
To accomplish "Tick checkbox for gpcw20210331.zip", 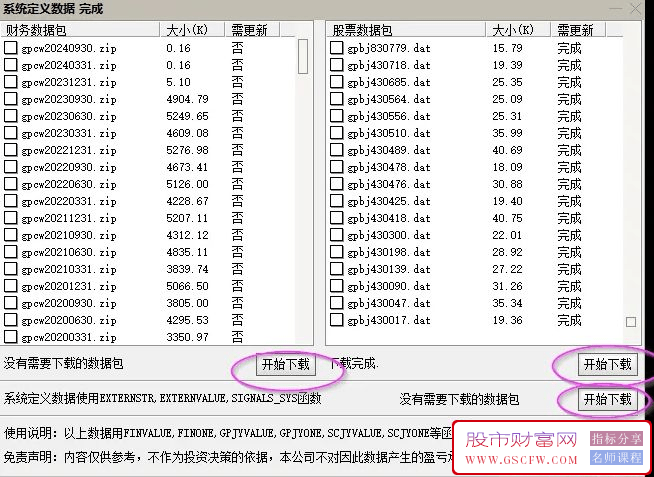I will 11,269.
